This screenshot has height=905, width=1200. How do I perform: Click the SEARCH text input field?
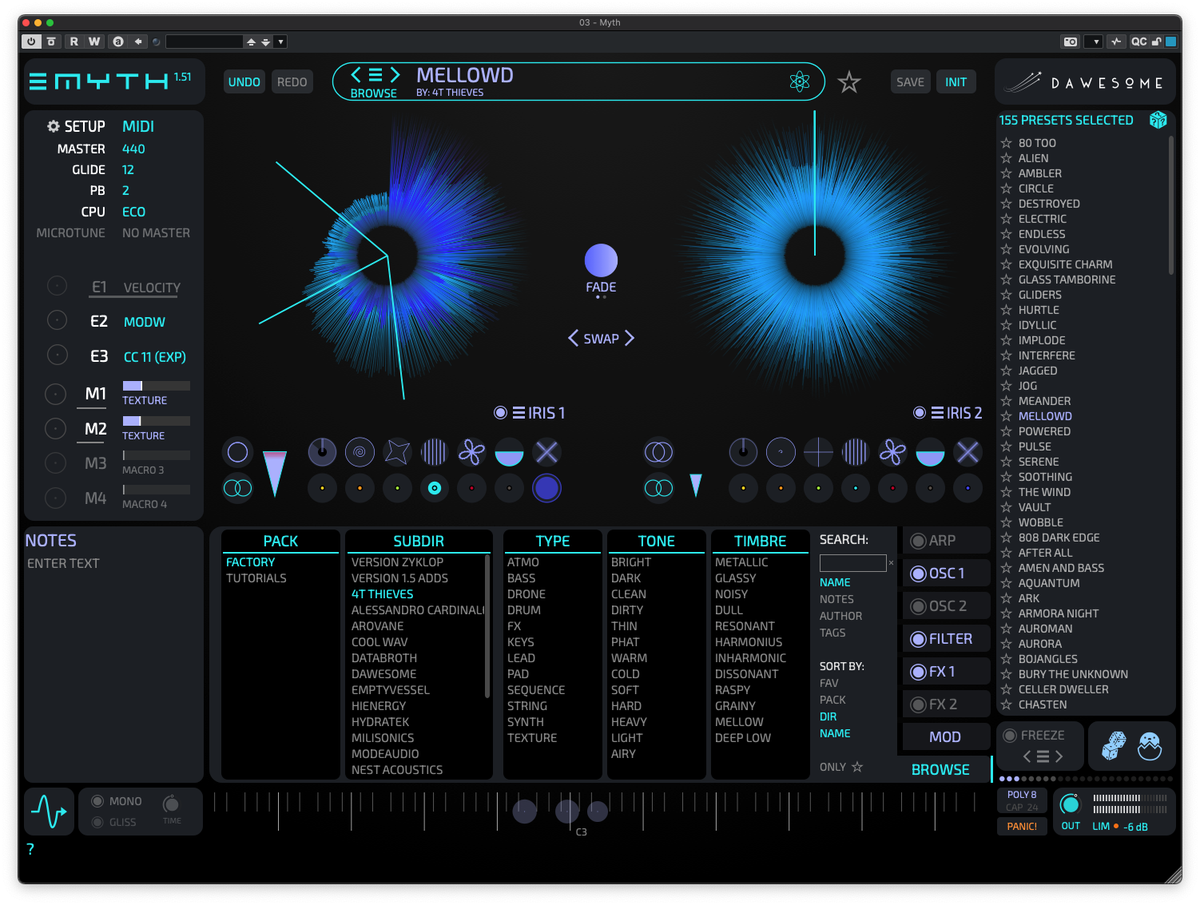[x=852, y=563]
